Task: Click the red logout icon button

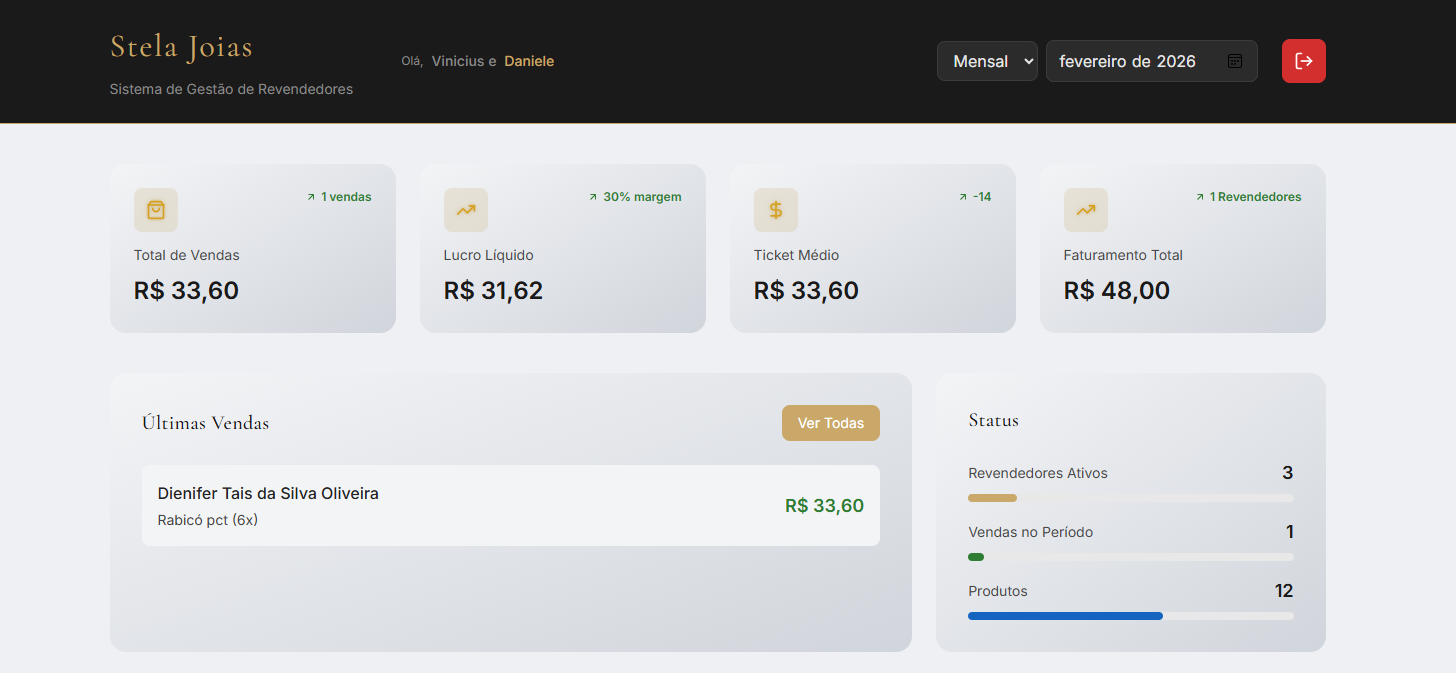Action: point(1303,61)
